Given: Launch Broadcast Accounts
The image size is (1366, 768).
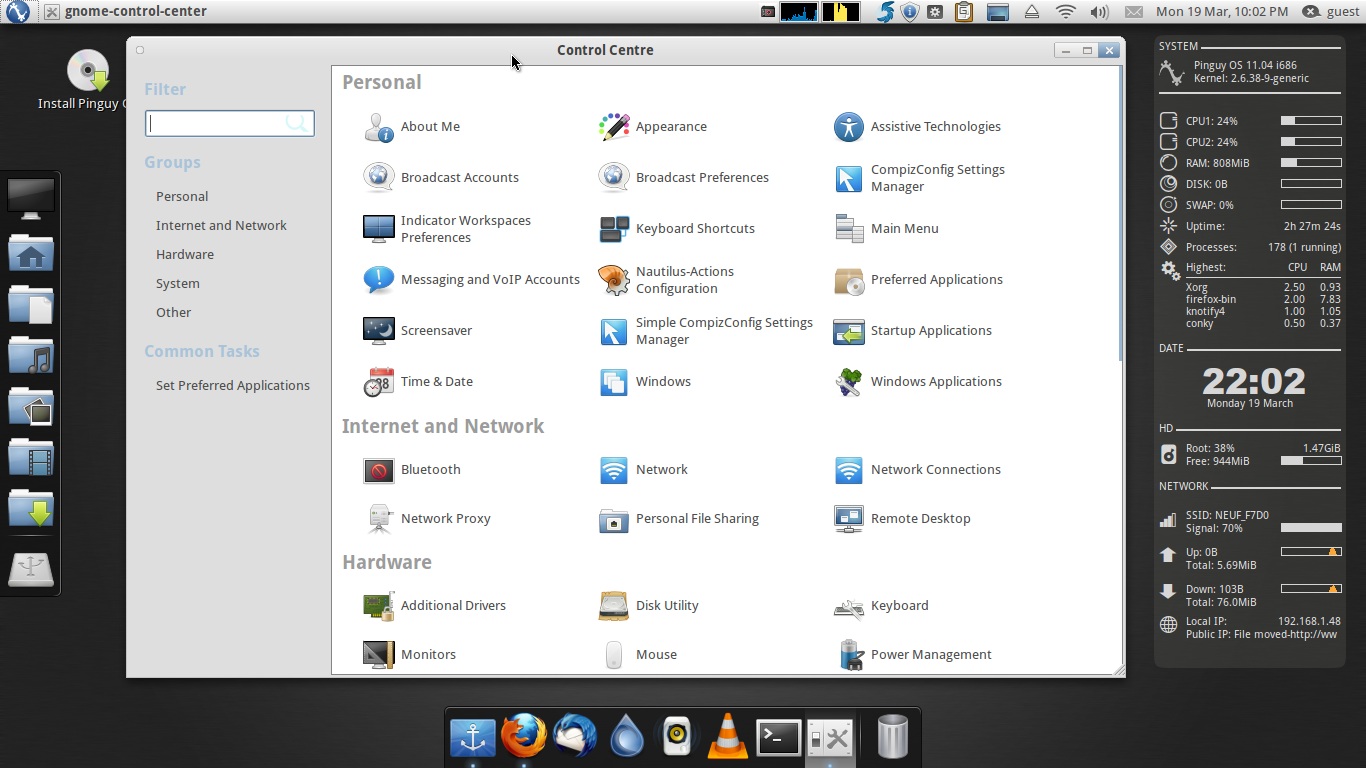Looking at the screenshot, I should pyautogui.click(x=441, y=177).
